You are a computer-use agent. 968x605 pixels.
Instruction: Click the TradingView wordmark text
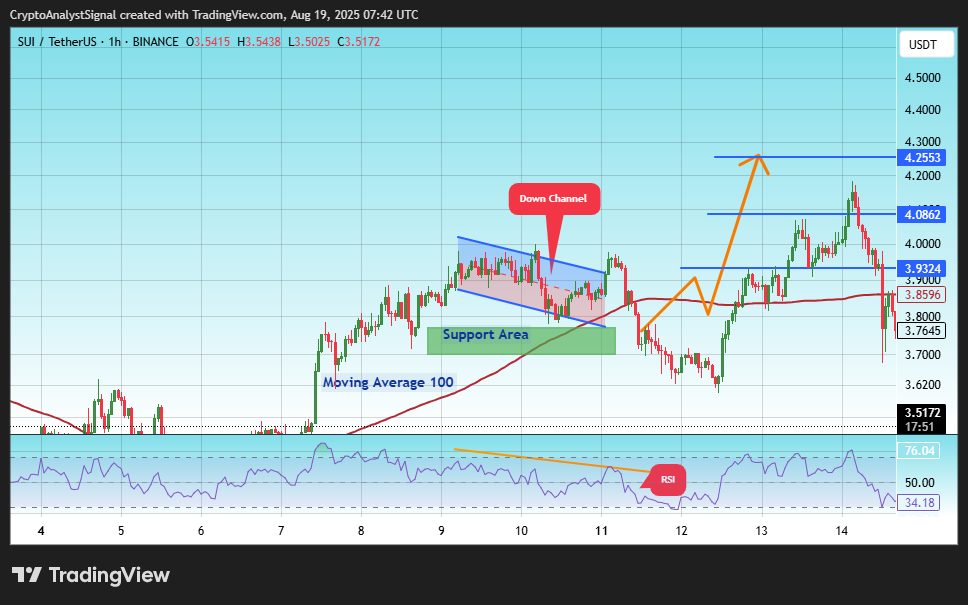point(109,575)
